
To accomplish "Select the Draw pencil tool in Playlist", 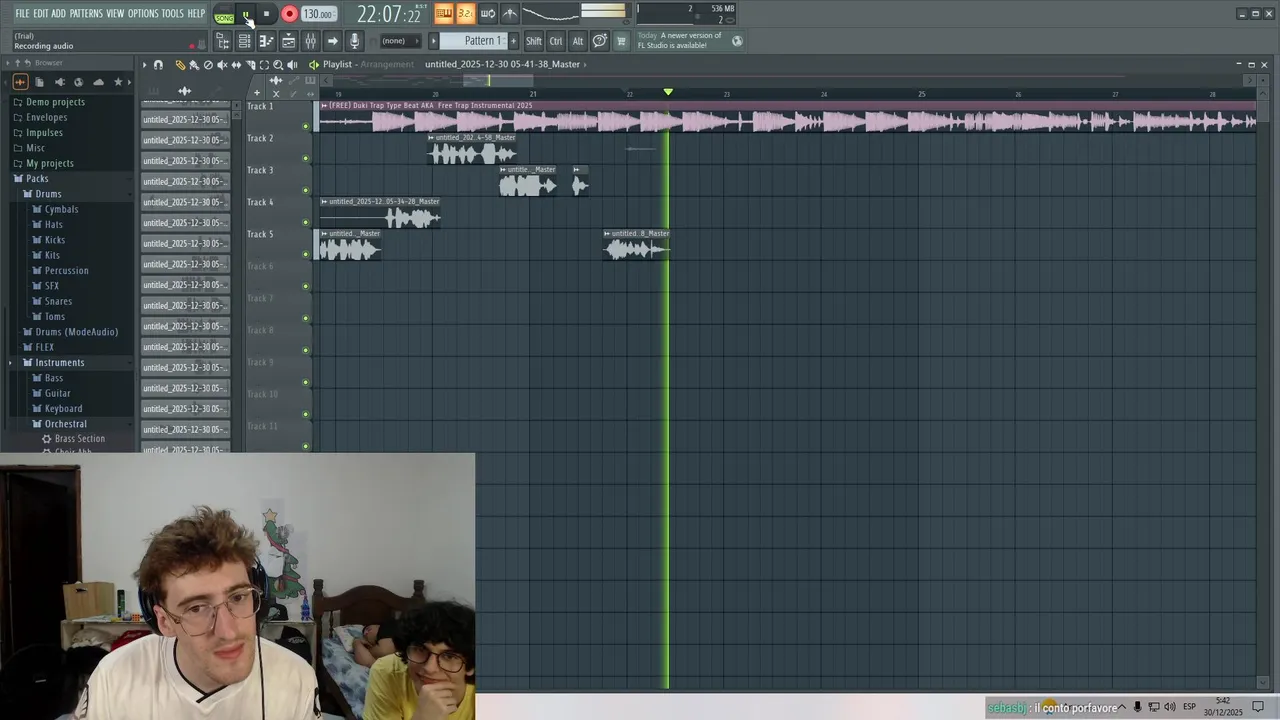I will (x=180, y=65).
